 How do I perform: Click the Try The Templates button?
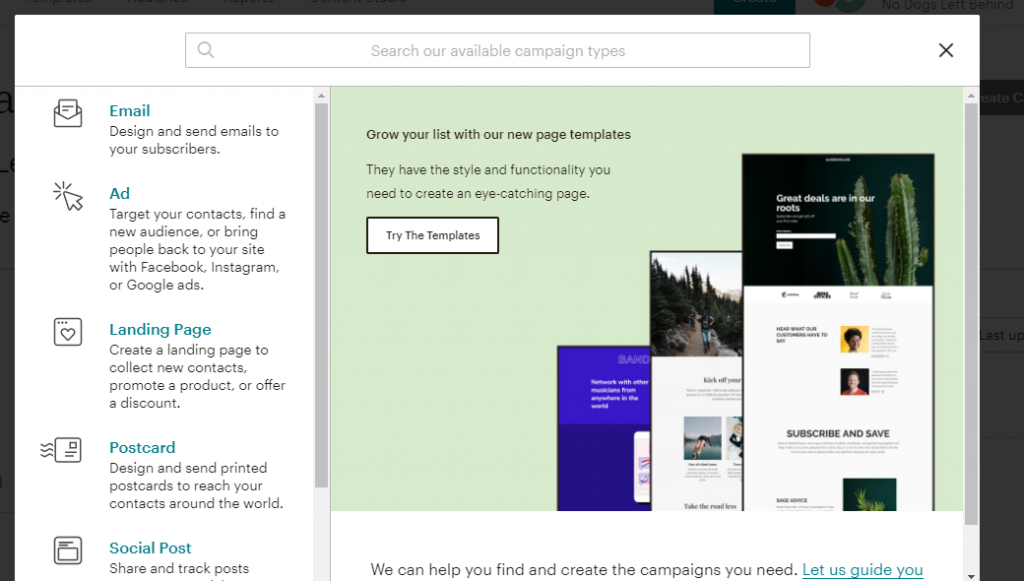[432, 235]
